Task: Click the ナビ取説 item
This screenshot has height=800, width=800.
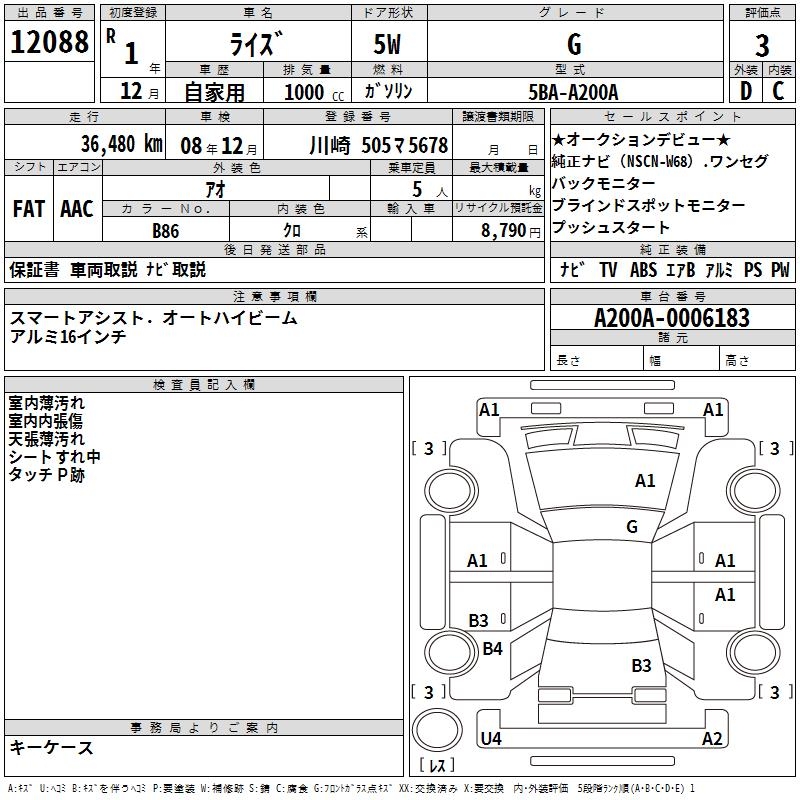Action: (176, 269)
